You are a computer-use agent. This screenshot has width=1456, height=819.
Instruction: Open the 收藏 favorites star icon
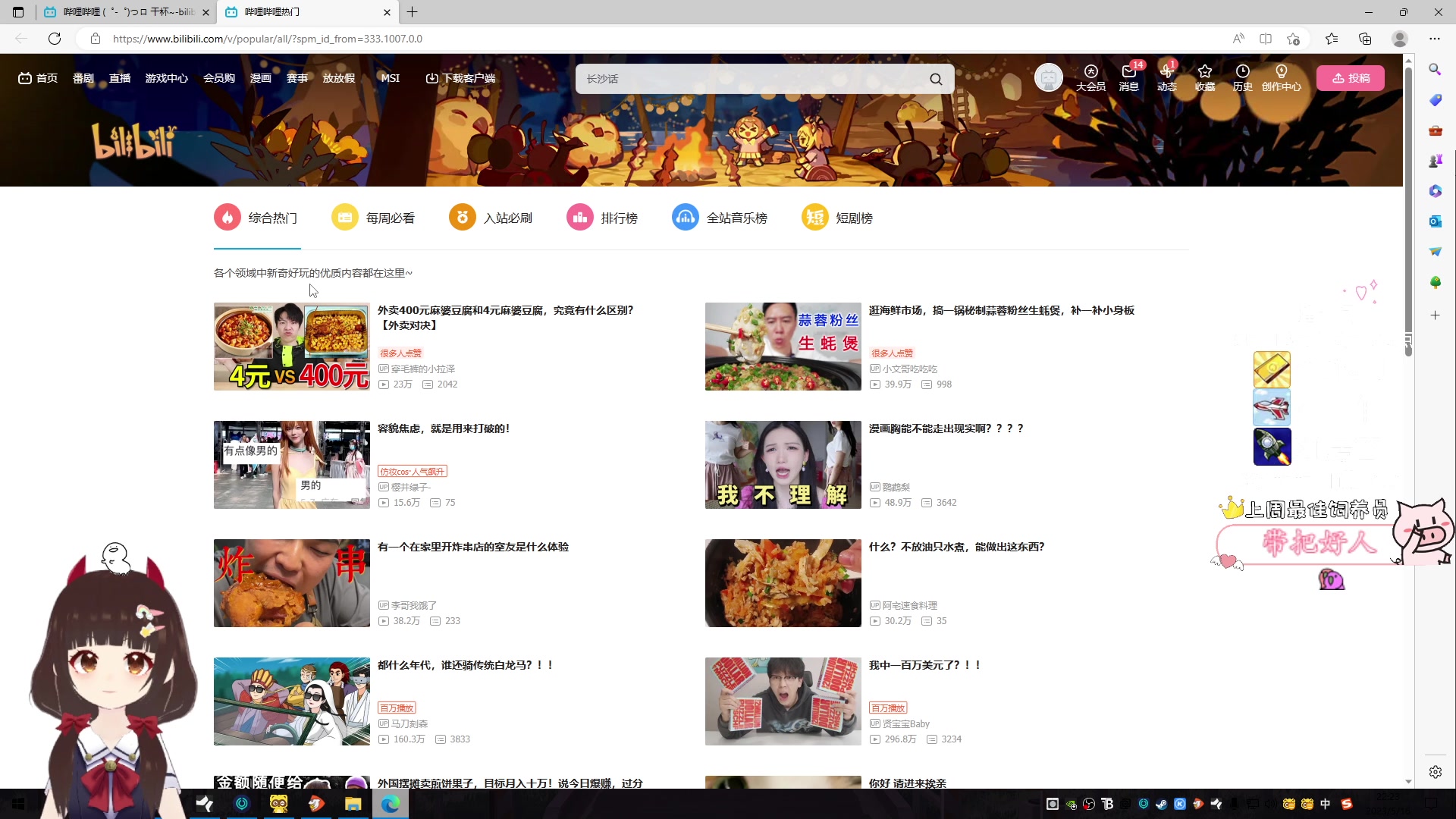[x=1205, y=77]
